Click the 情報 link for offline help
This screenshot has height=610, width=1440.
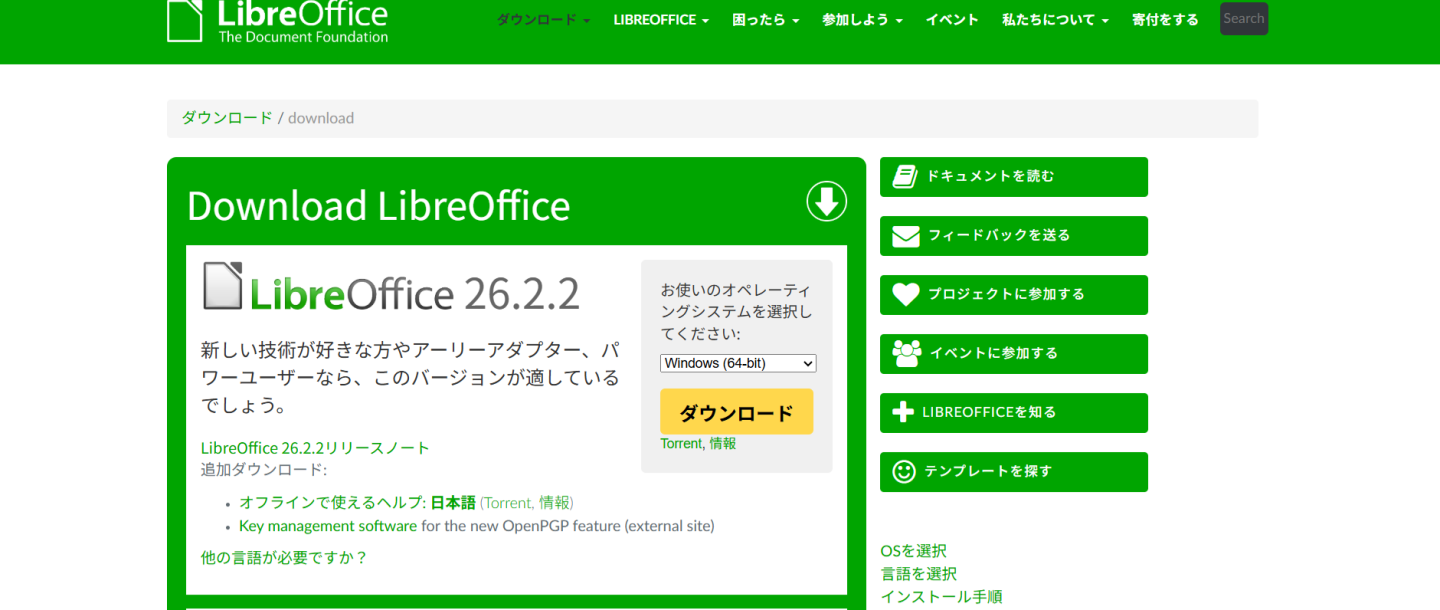[554, 502]
